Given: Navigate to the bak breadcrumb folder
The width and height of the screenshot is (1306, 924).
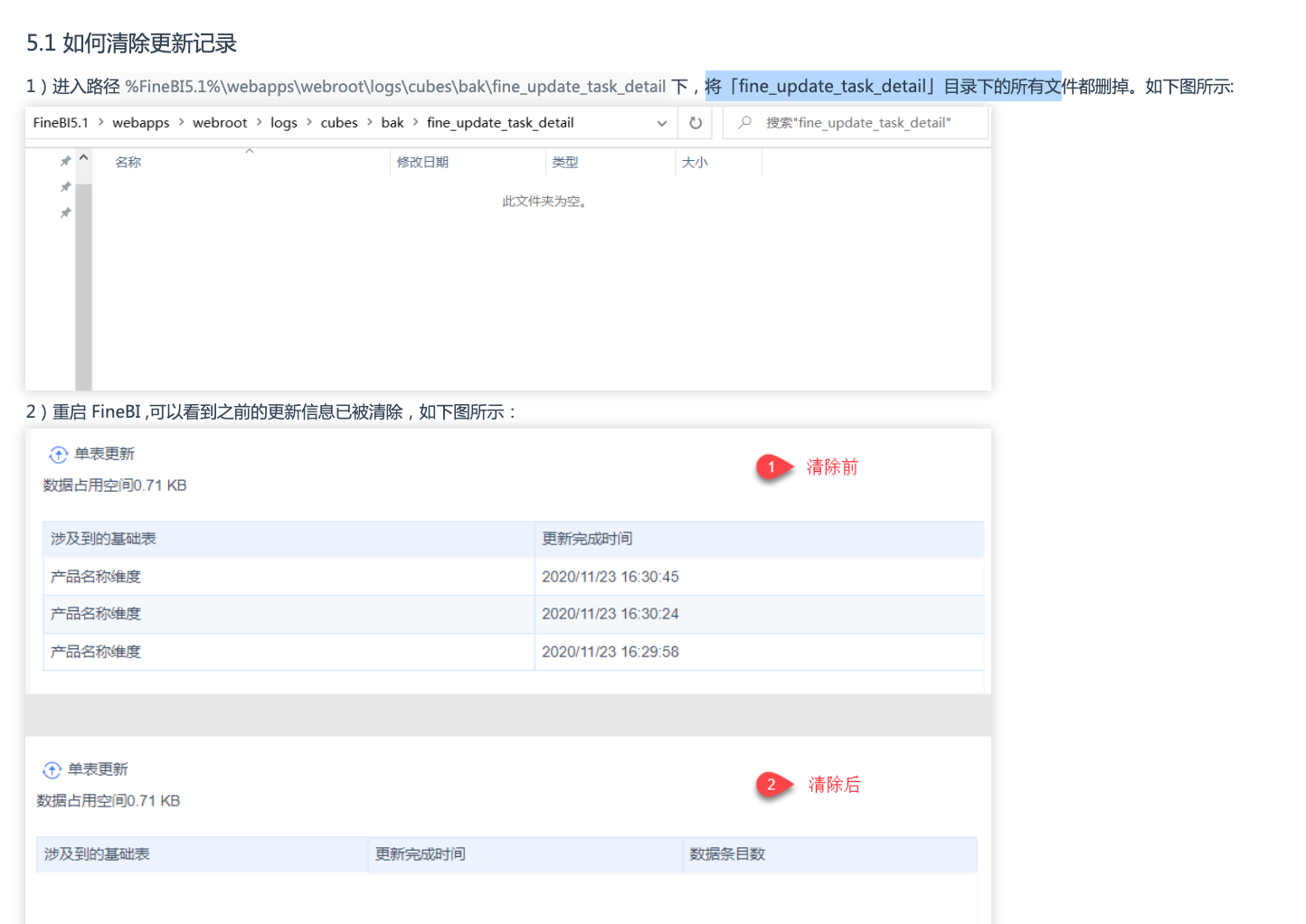Looking at the screenshot, I should tap(393, 122).
